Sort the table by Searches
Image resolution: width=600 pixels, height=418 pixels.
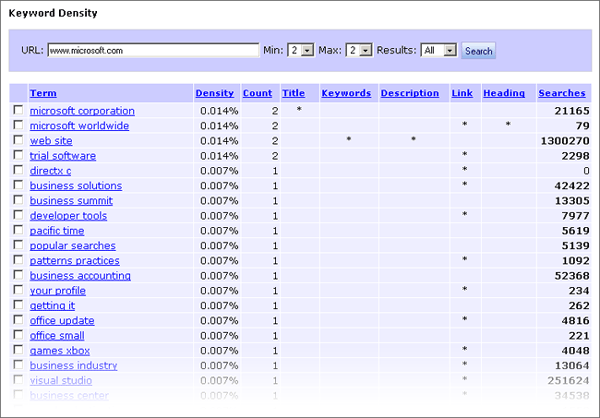(562, 93)
